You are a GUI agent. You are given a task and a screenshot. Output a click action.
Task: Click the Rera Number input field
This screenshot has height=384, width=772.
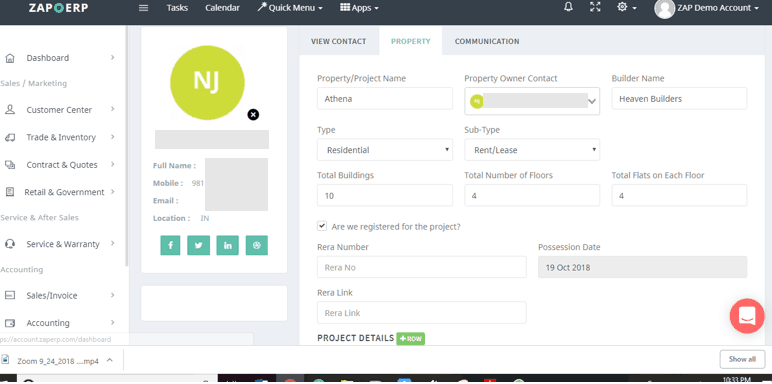pyautogui.click(x=422, y=267)
